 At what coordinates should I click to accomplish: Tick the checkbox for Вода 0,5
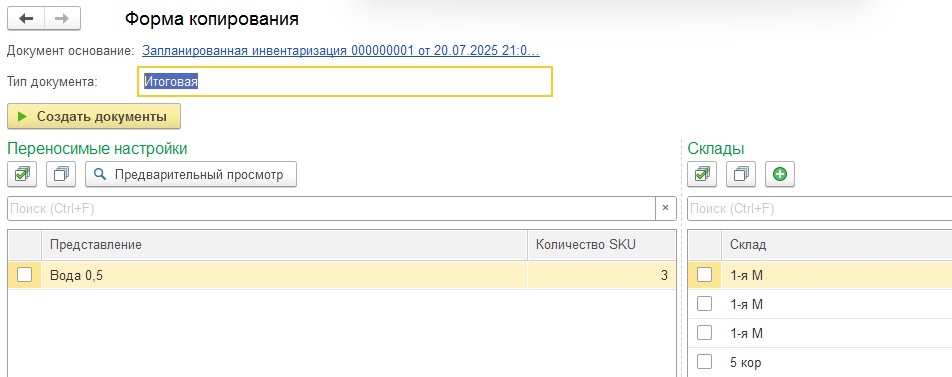(24, 275)
